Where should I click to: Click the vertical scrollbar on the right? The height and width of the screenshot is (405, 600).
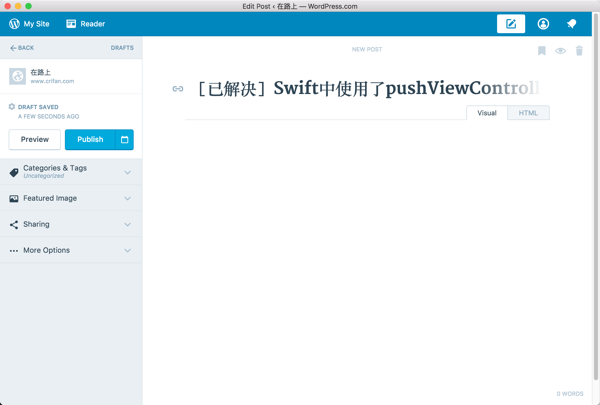pos(595,197)
